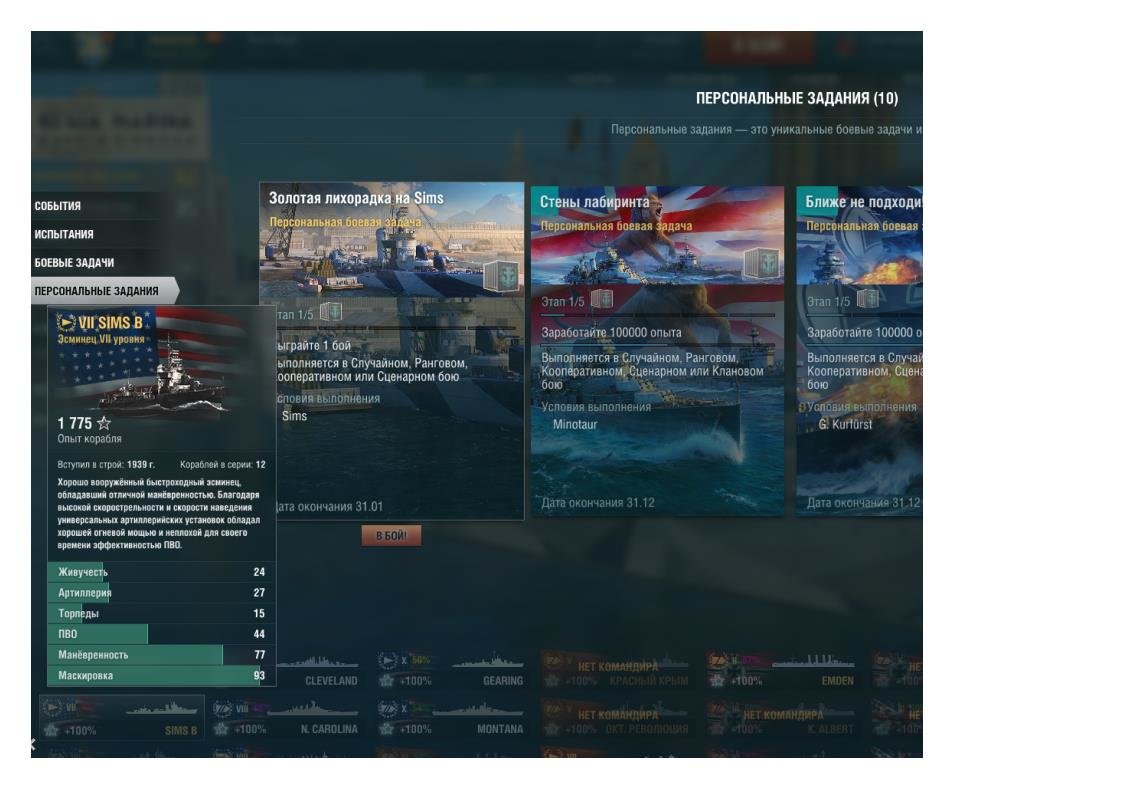
Task: Click the Артиллерия stat row showing 27
Action: coord(162,593)
